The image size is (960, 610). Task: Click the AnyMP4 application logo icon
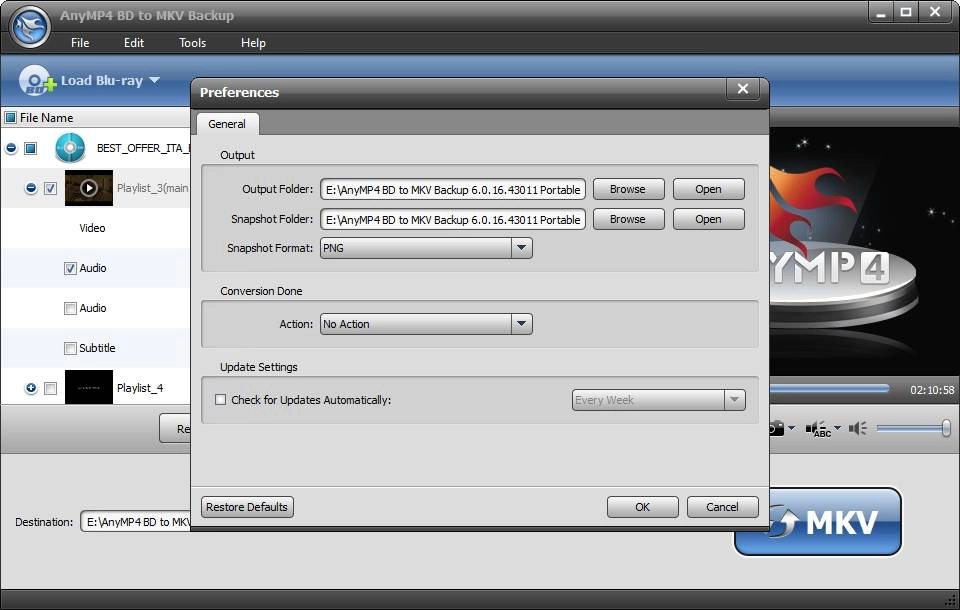click(x=30, y=27)
